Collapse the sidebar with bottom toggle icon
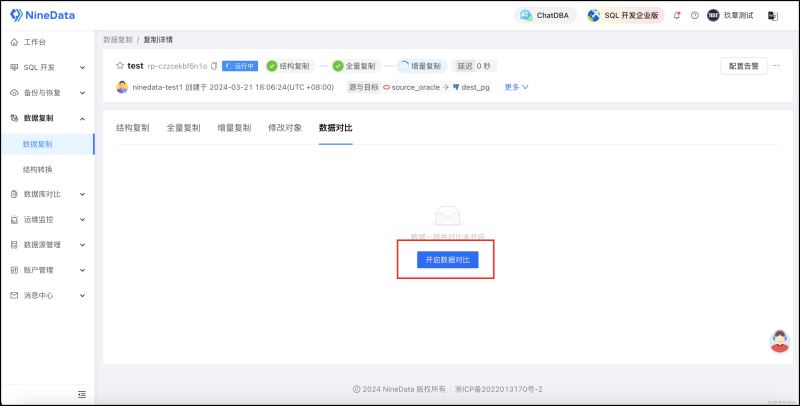800x406 pixels. pyautogui.click(x=82, y=394)
